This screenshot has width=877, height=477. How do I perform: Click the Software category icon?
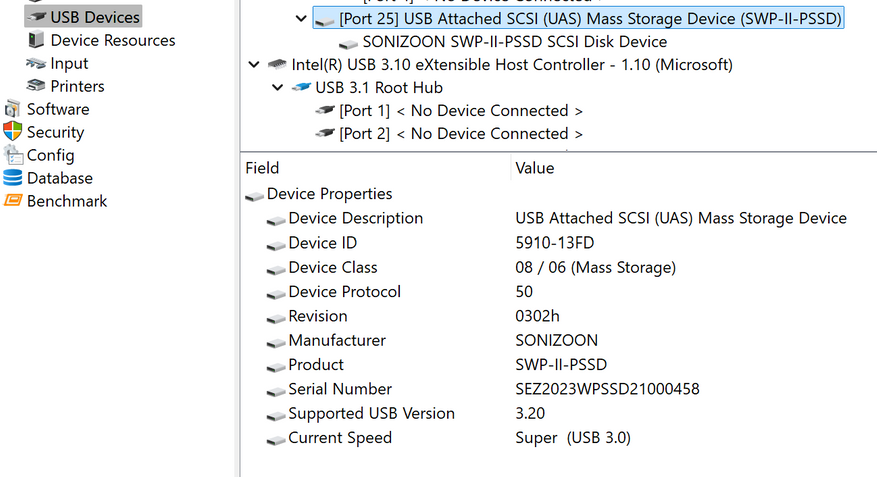coord(13,109)
